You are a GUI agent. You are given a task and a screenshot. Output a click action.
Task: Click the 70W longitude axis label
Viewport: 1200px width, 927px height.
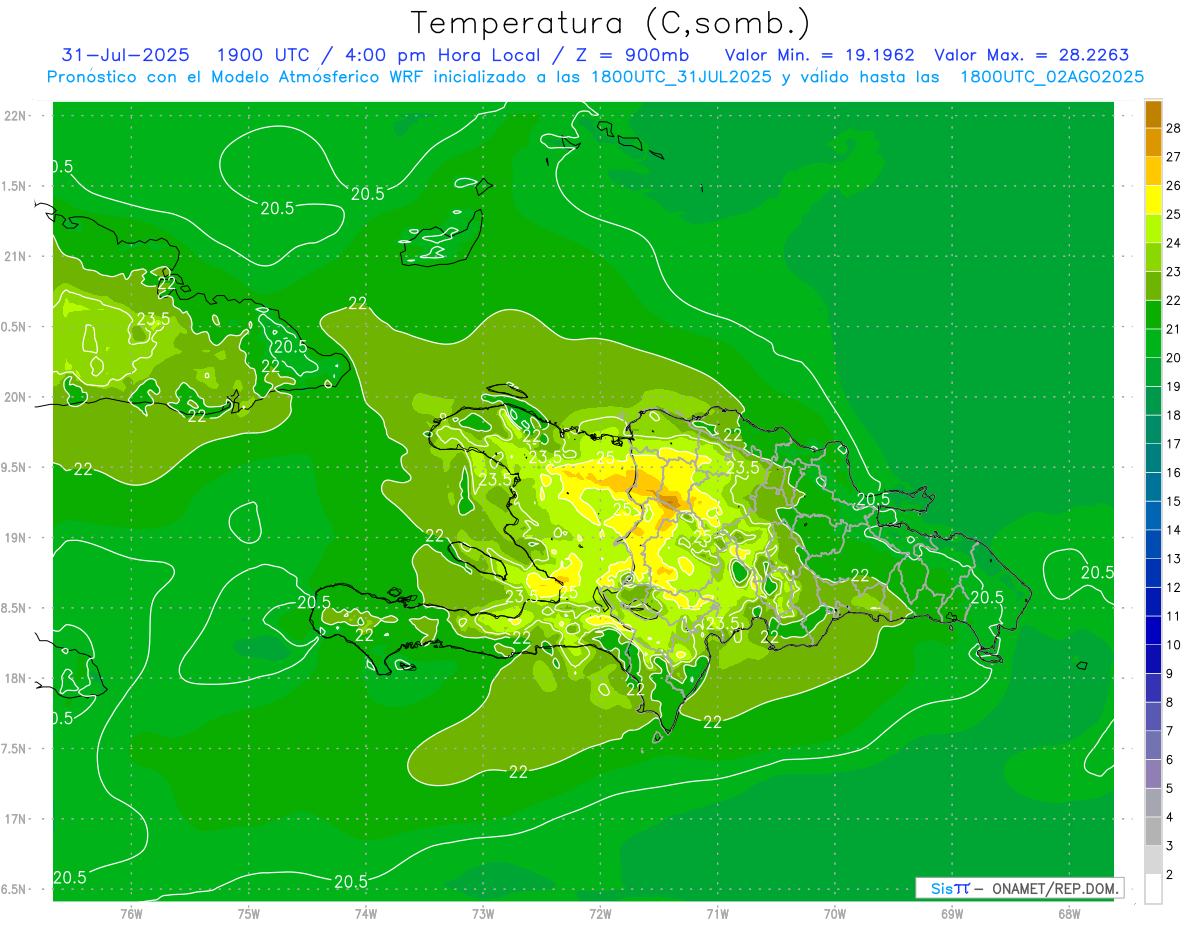tap(835, 914)
